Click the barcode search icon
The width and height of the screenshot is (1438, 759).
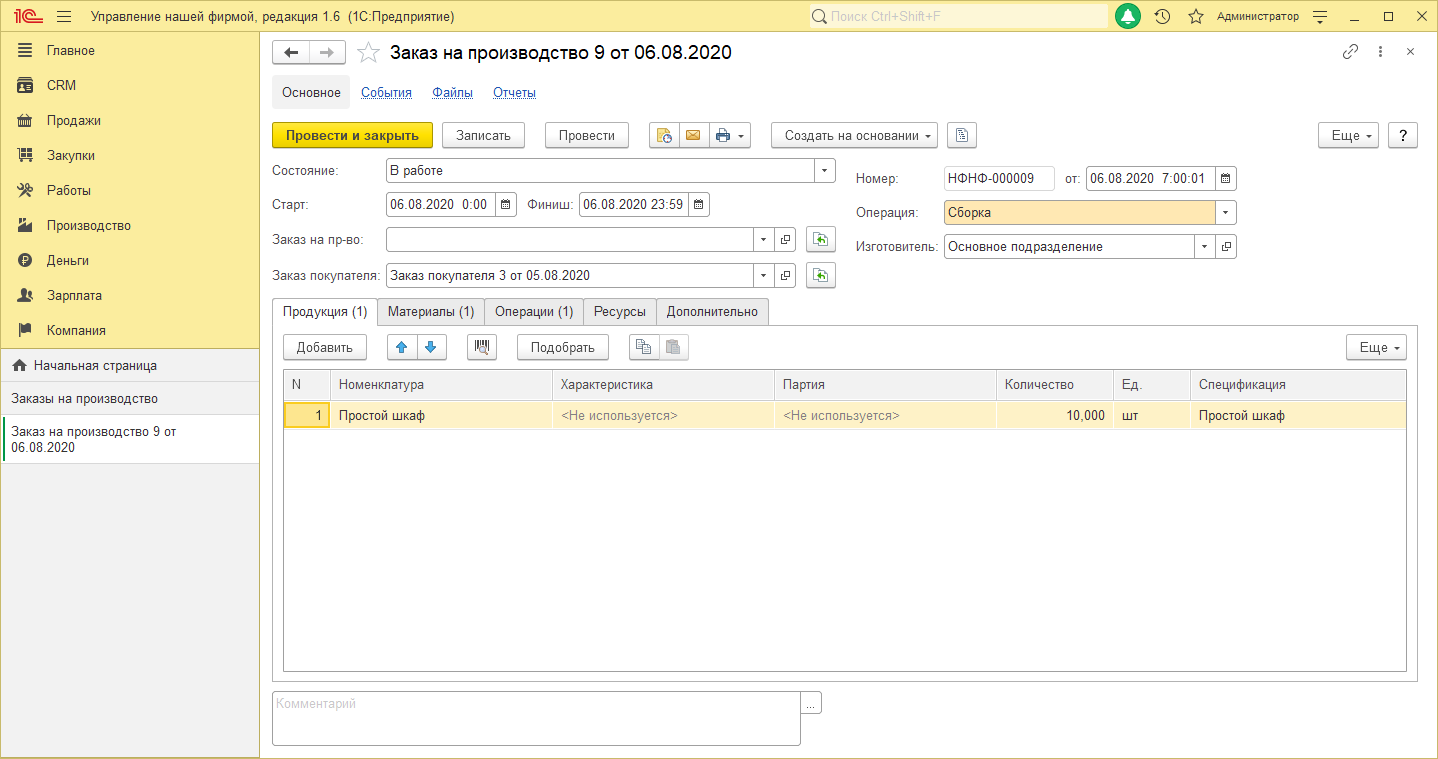click(x=482, y=347)
